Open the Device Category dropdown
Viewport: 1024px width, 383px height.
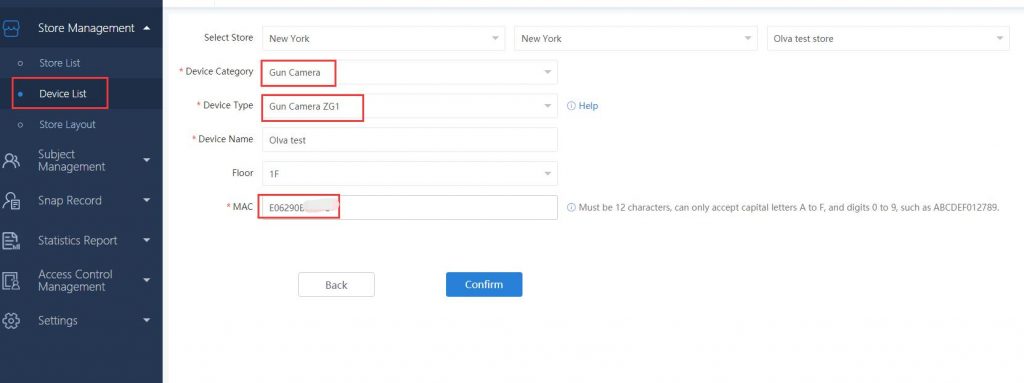(409, 73)
